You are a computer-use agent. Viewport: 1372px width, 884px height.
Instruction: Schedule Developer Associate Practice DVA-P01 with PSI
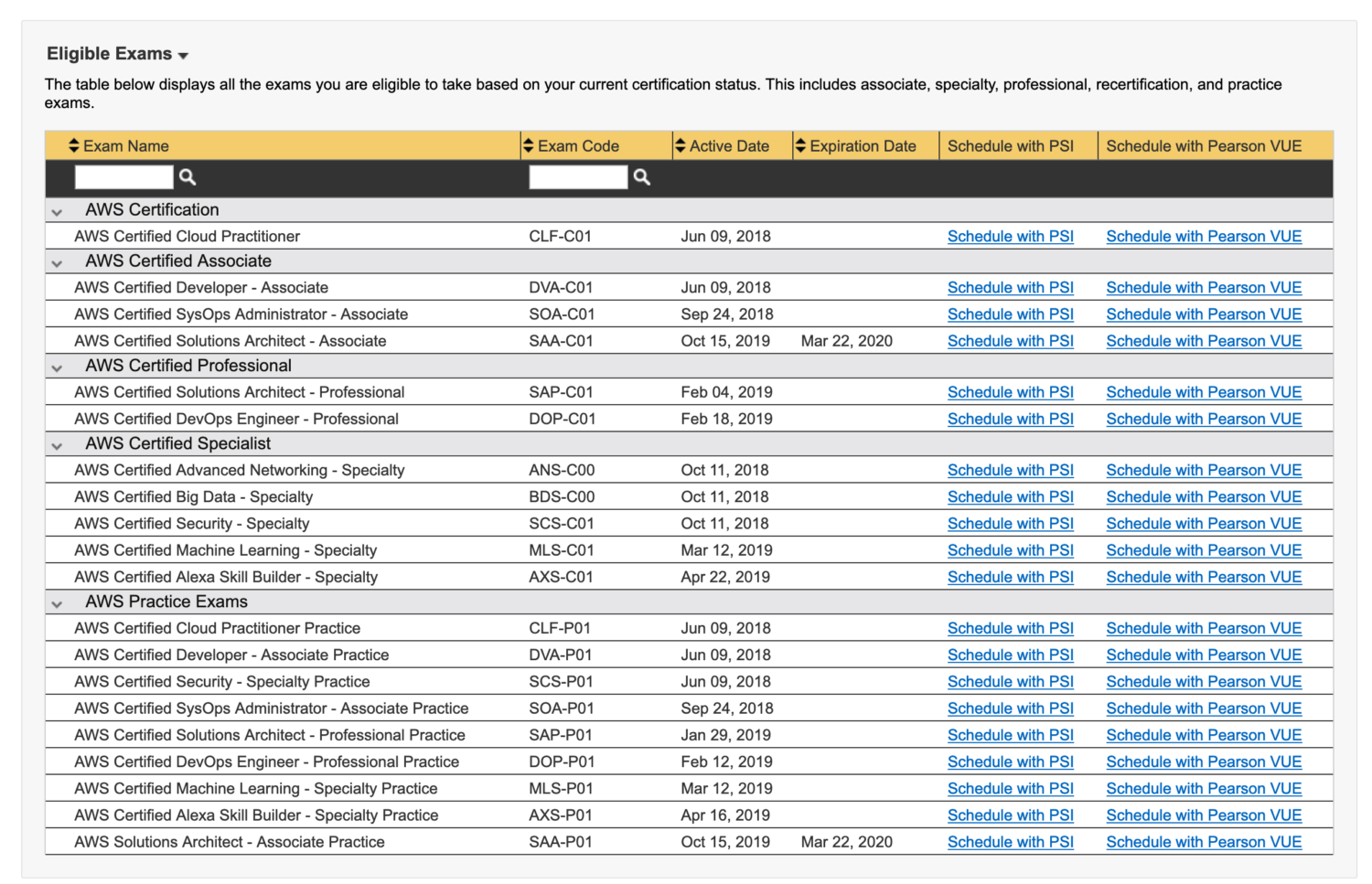pos(1011,655)
